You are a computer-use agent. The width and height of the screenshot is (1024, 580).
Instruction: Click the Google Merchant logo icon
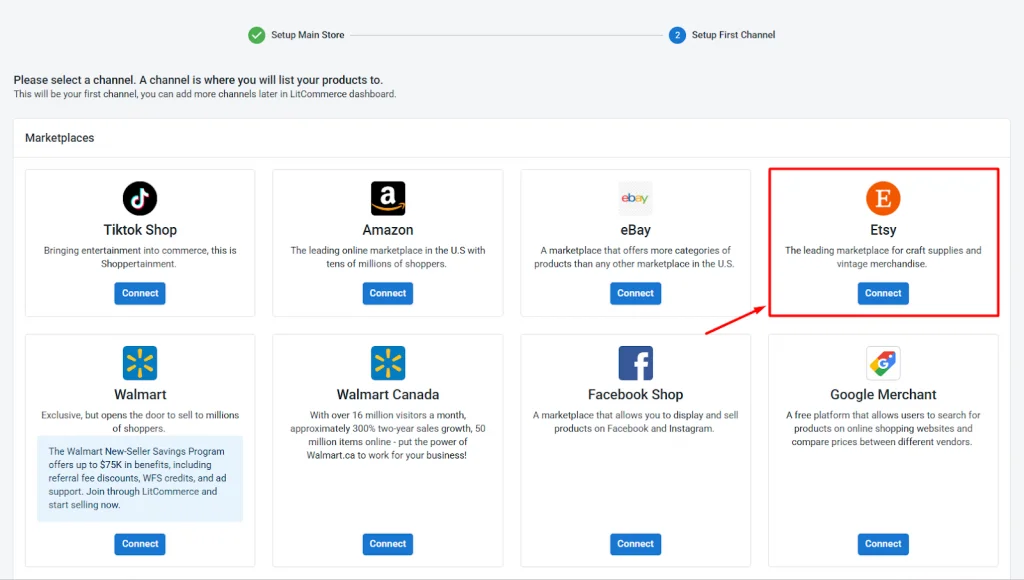(x=883, y=363)
